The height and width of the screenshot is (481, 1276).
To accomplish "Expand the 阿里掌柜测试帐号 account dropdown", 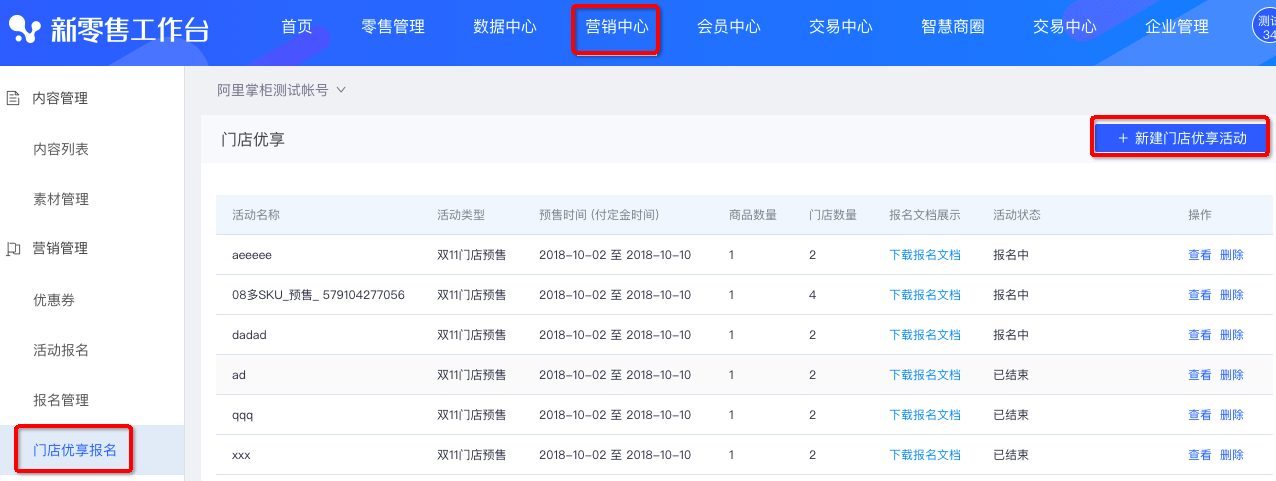I will [x=282, y=90].
